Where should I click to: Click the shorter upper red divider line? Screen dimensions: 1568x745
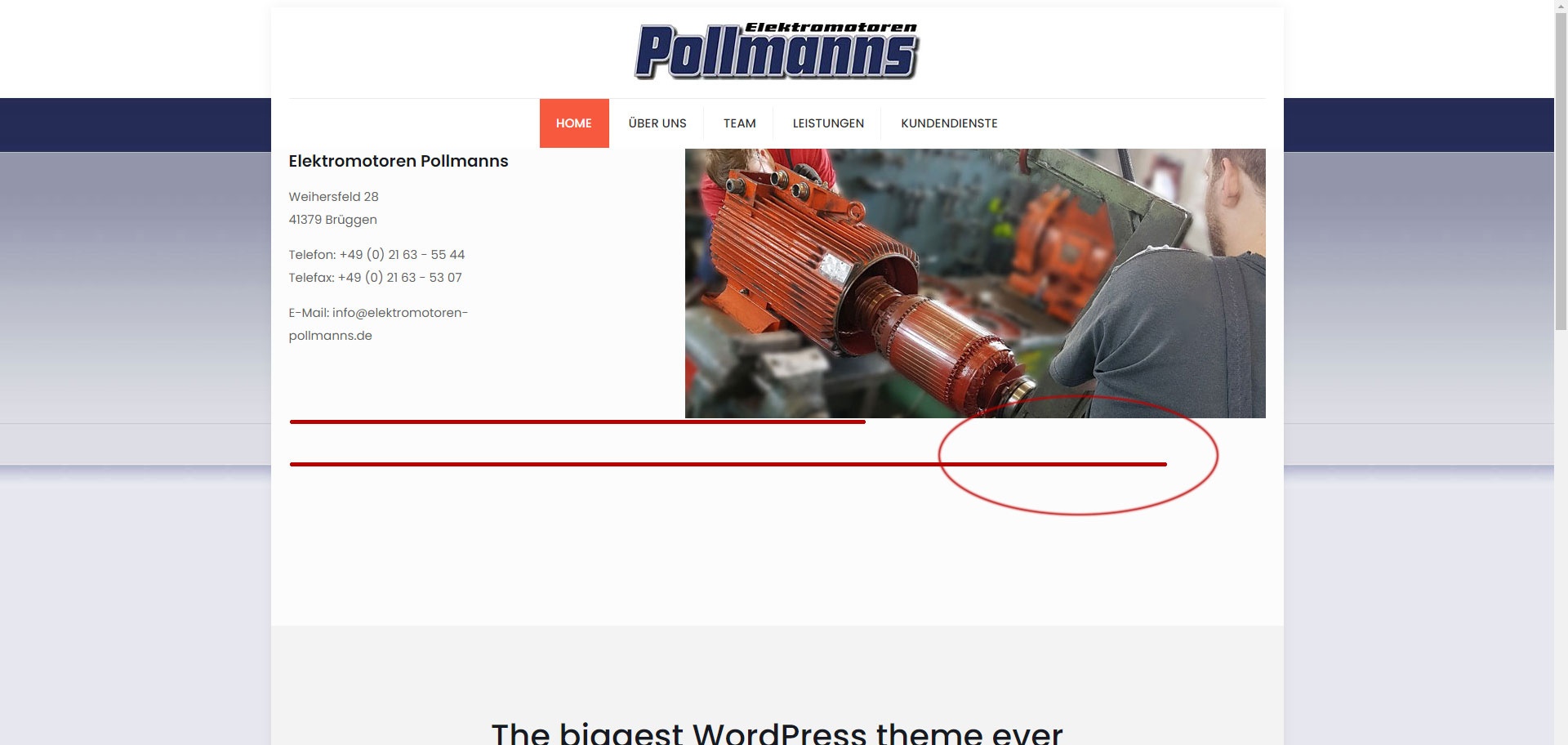(577, 422)
